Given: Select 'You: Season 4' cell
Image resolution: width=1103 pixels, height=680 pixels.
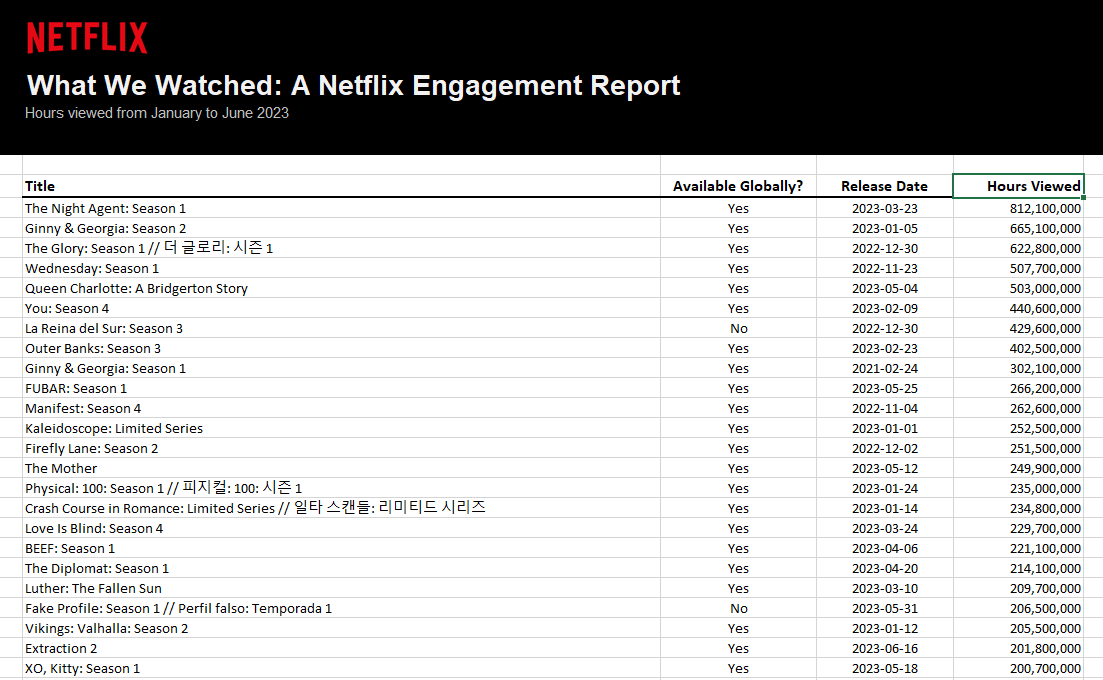Looking at the screenshot, I should pos(341,309).
